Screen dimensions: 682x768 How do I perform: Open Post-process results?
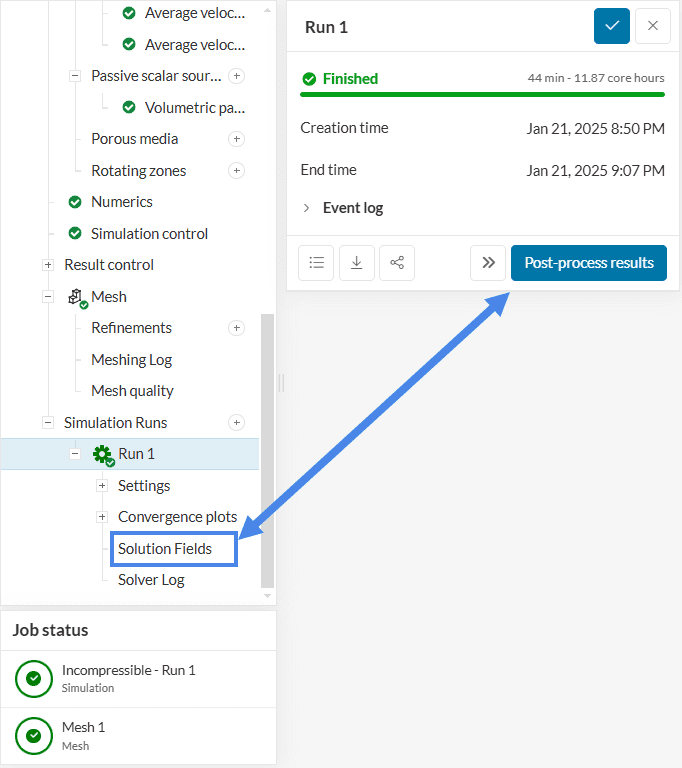pos(589,263)
